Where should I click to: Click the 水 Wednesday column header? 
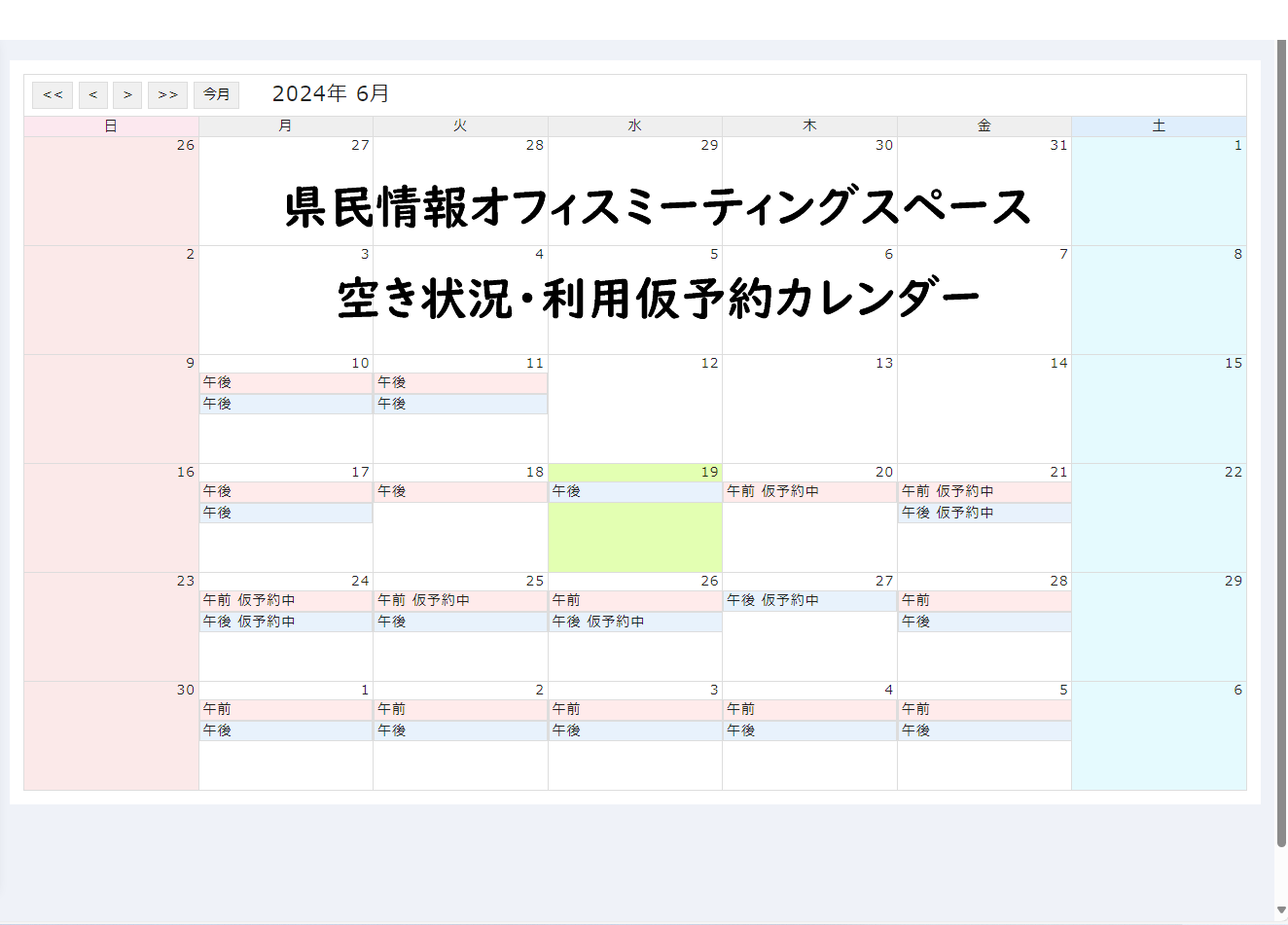(x=635, y=126)
